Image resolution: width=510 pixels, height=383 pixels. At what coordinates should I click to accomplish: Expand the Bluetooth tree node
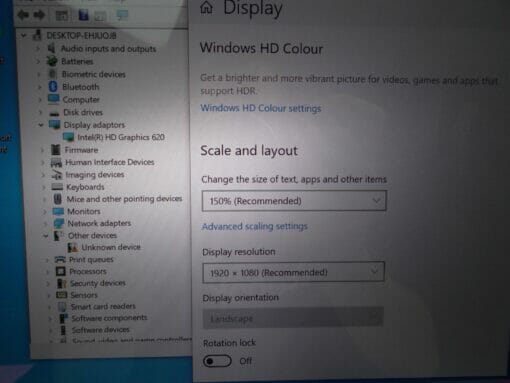40,87
